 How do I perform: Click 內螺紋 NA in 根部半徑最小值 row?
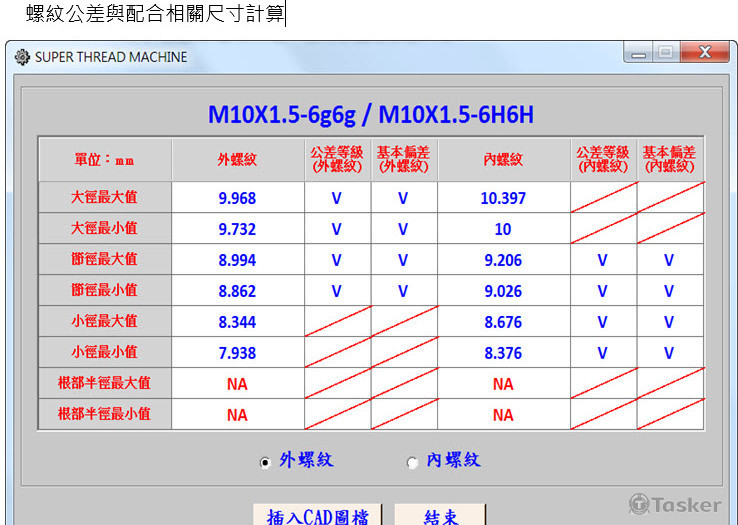coord(503,415)
